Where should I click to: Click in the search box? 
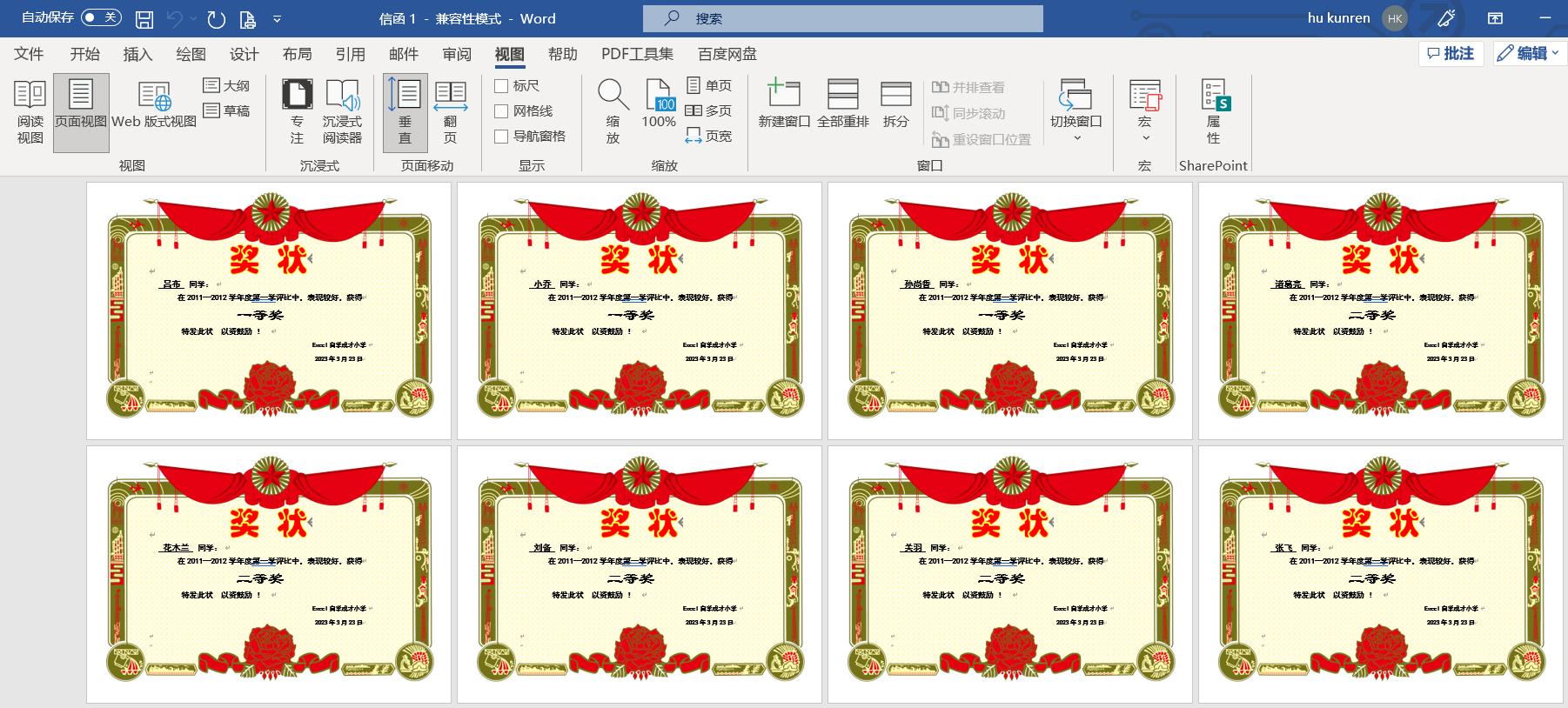[x=842, y=18]
